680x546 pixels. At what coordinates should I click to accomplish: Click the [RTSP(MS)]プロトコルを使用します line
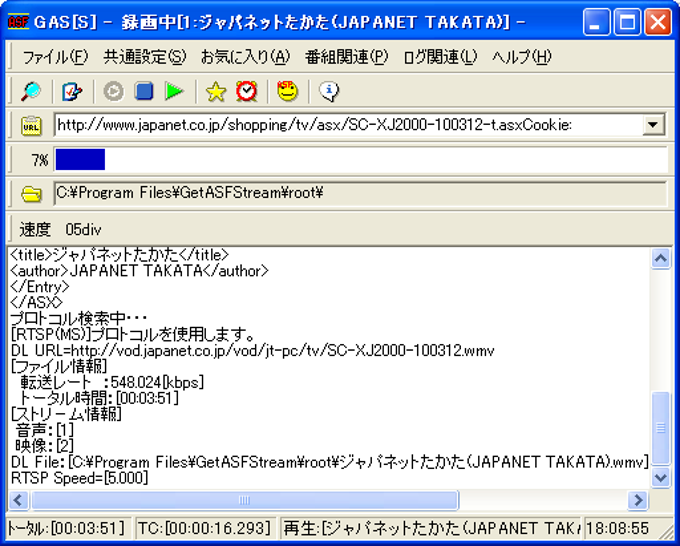[x=132, y=334]
